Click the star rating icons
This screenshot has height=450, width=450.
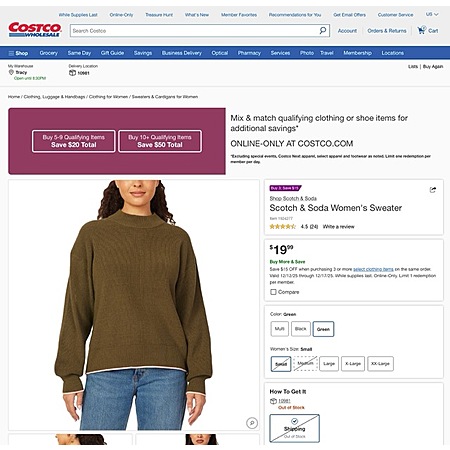coord(283,227)
